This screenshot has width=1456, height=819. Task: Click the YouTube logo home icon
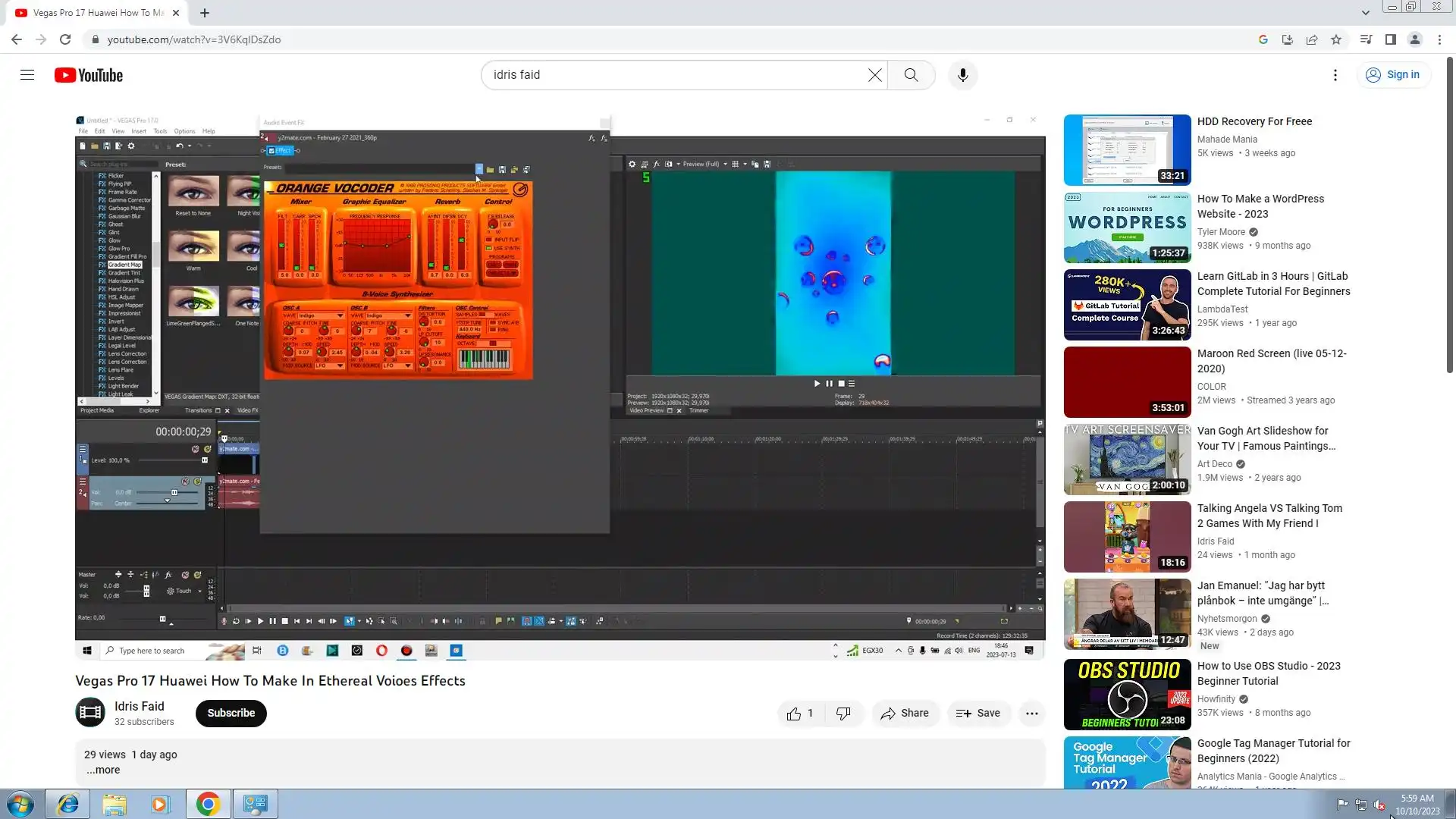89,75
